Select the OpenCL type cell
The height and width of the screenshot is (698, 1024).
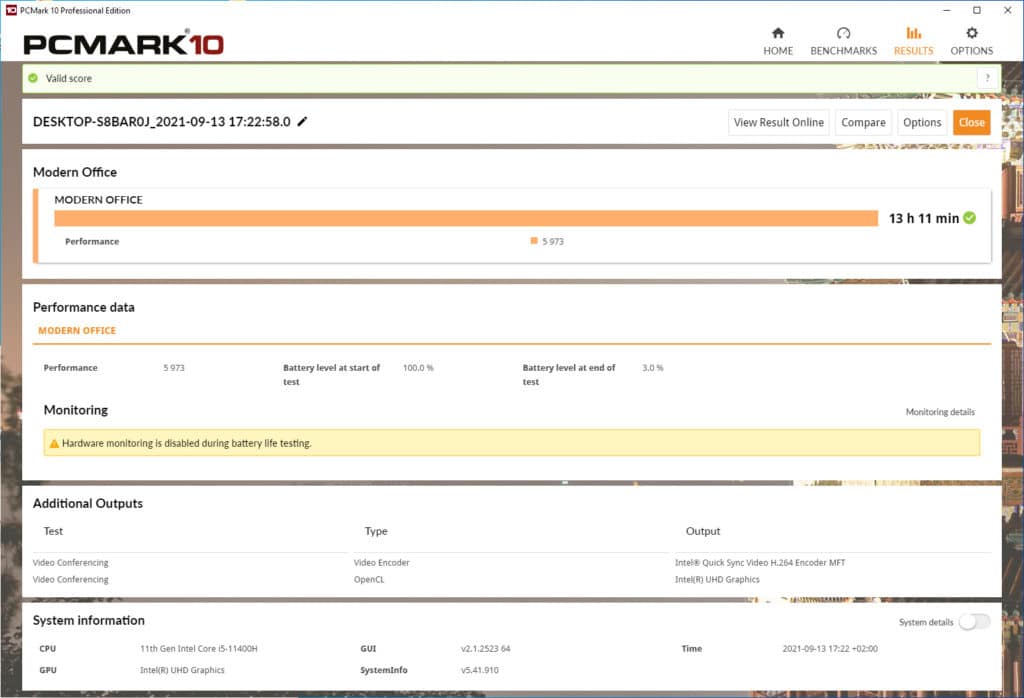coord(369,580)
